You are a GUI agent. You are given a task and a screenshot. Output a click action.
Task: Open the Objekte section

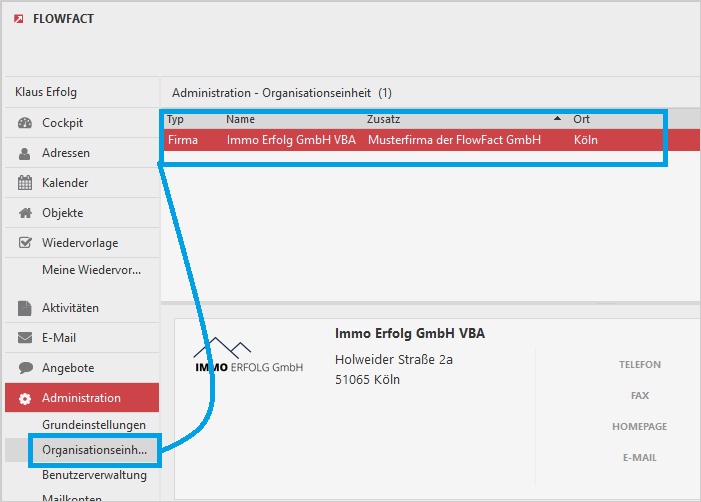[x=82, y=213]
